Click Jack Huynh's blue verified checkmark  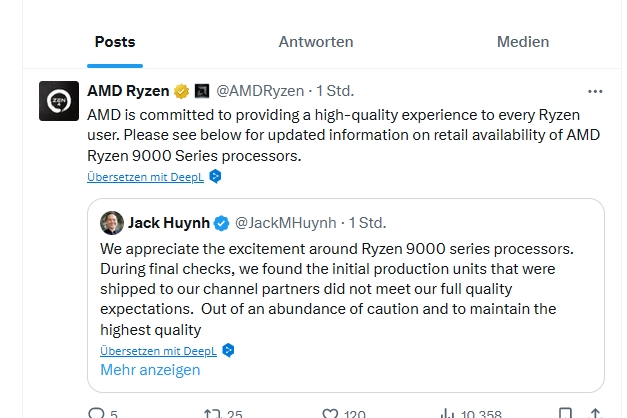[222, 223]
